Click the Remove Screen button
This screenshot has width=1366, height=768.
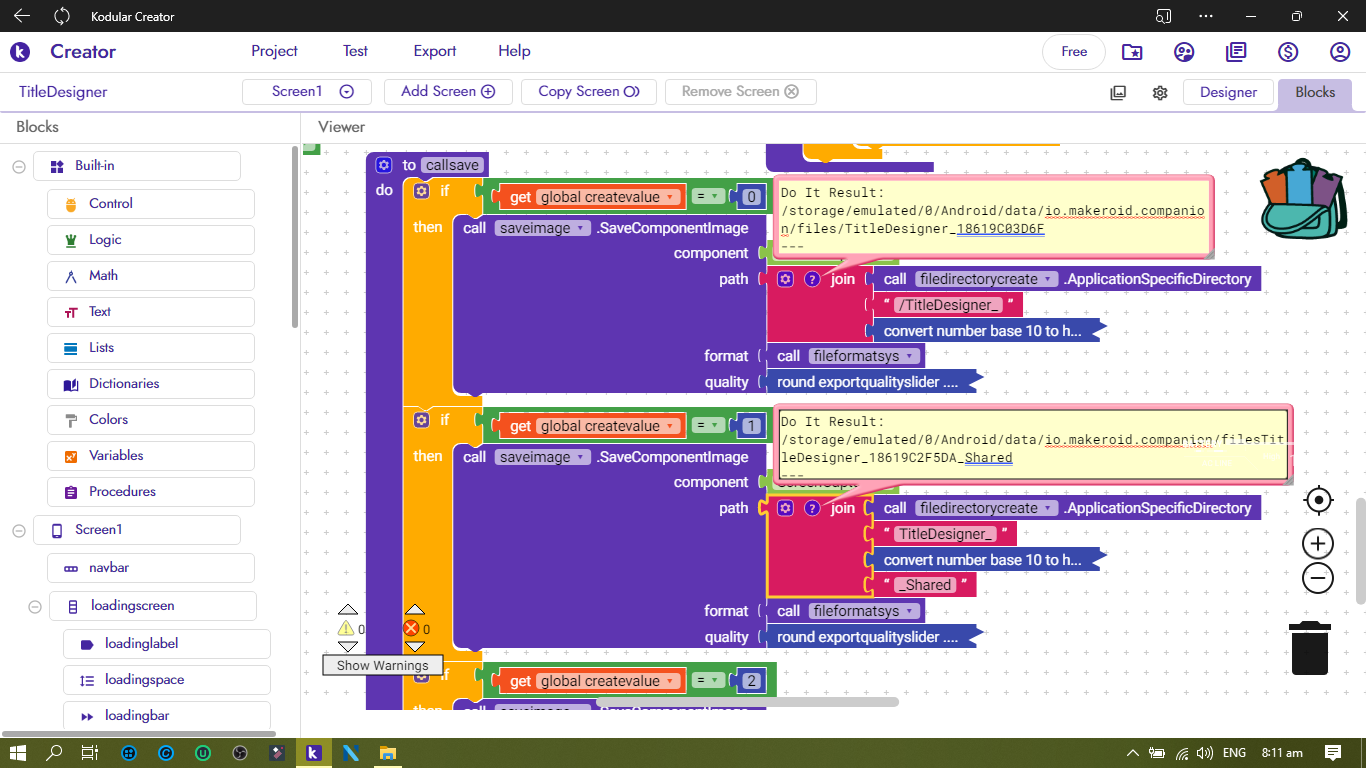click(740, 91)
